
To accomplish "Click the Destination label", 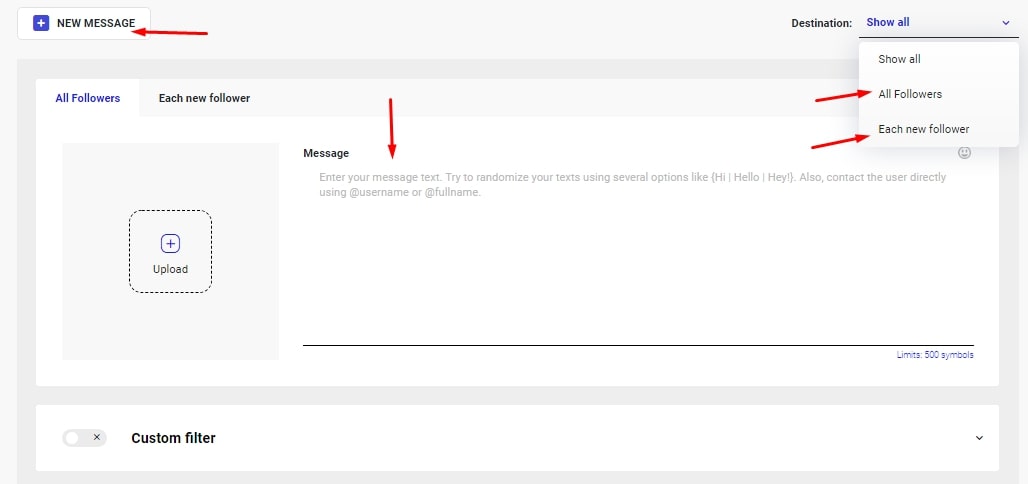I will (x=821, y=23).
